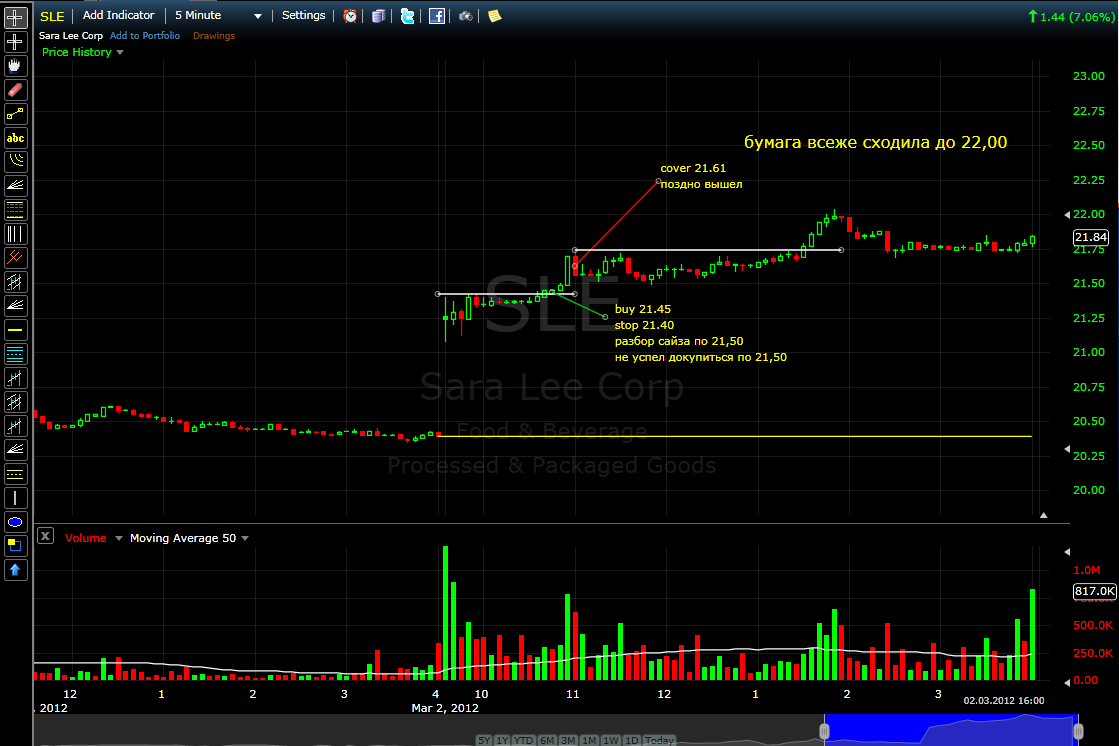This screenshot has height=746, width=1119.
Task: Select the 'cover 21.61' annotation text
Action: (x=693, y=168)
